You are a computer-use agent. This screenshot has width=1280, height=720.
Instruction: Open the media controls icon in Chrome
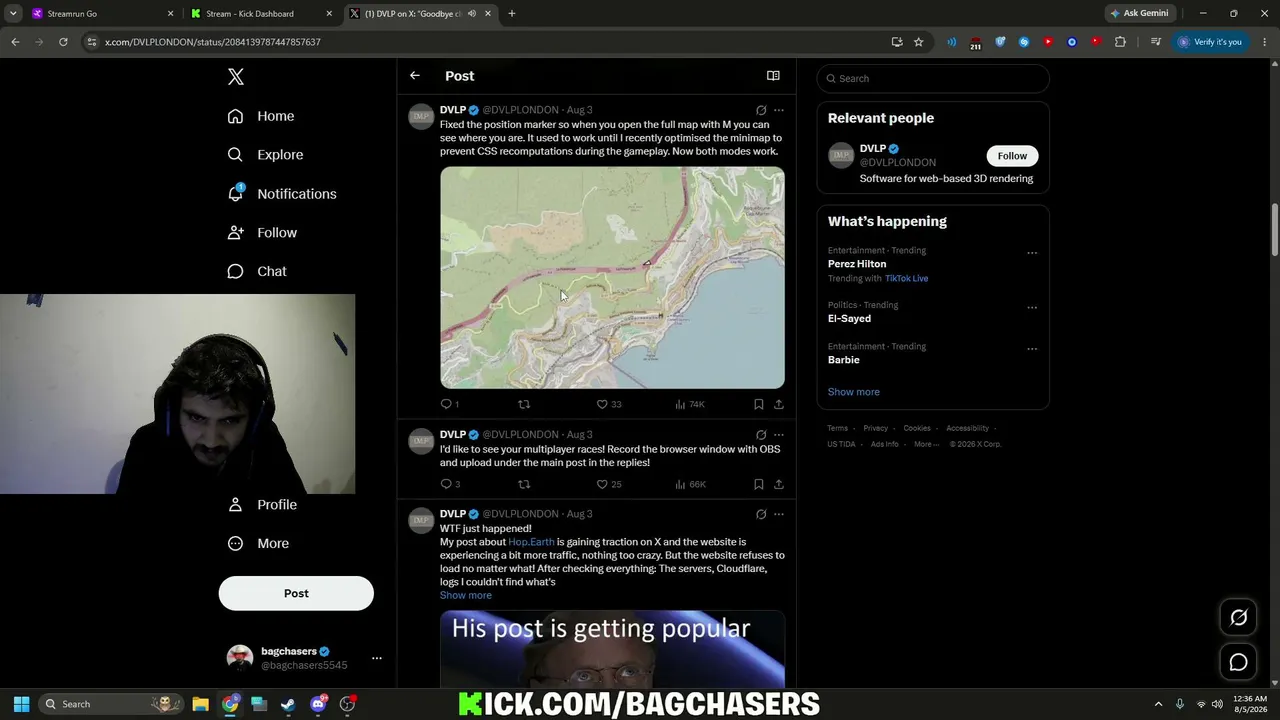pyautogui.click(x=1156, y=42)
